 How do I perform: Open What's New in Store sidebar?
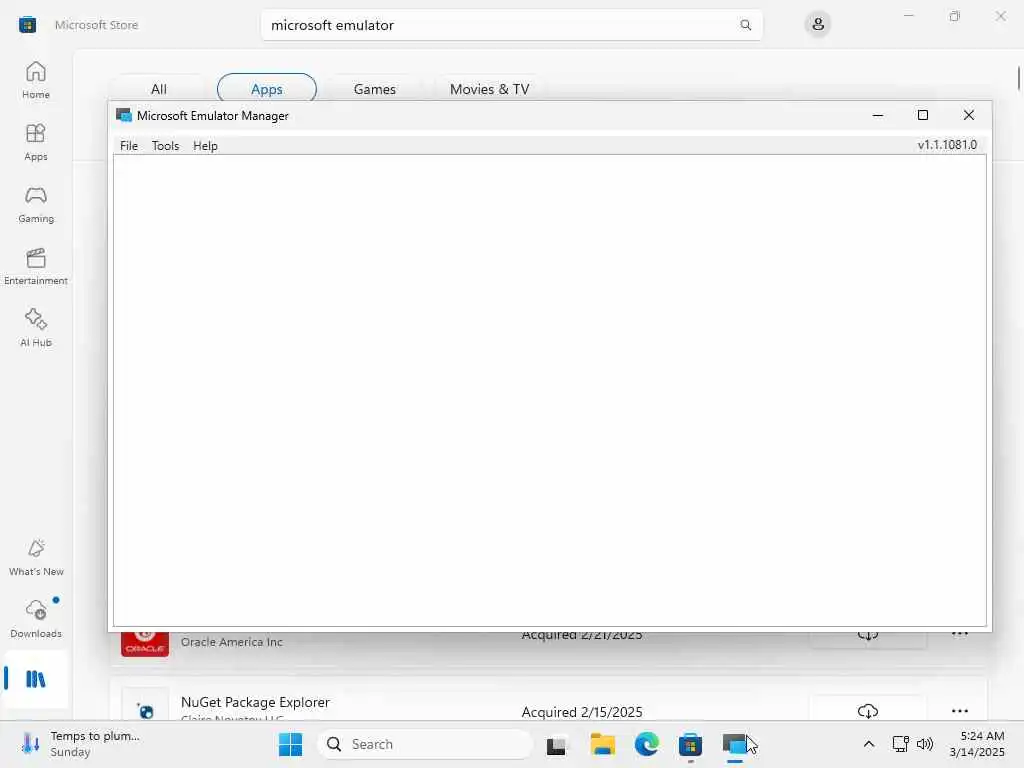point(36,558)
